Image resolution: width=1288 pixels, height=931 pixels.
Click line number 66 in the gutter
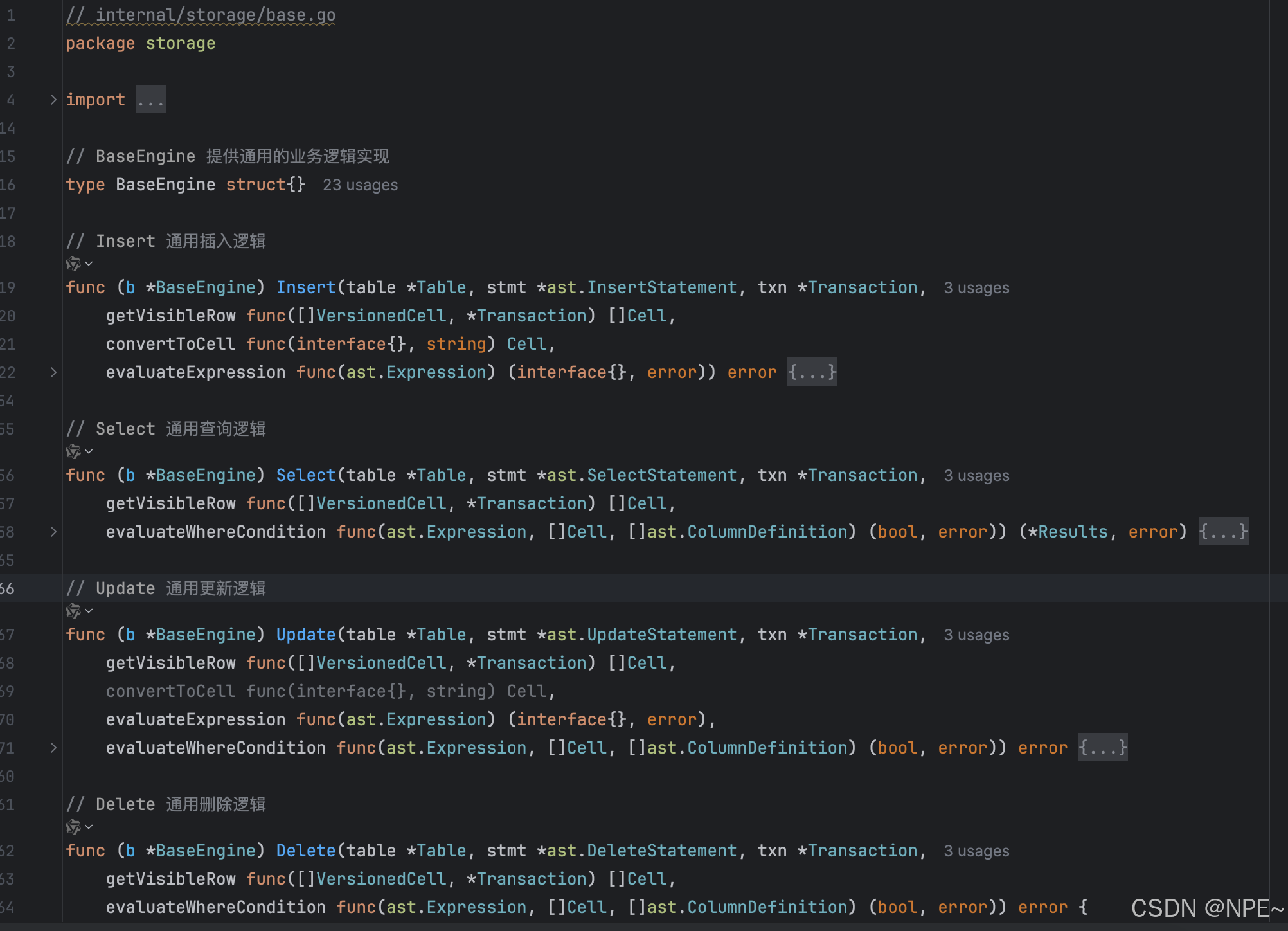tap(8, 588)
